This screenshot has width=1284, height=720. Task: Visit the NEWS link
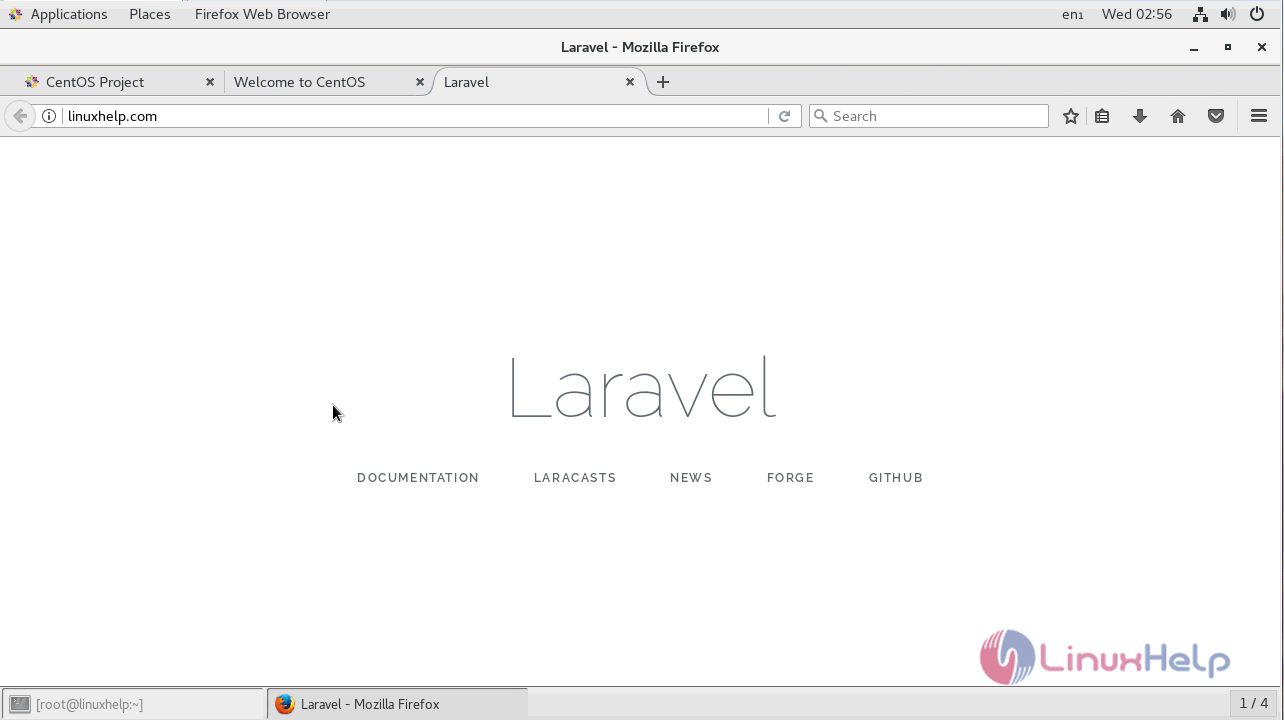(691, 478)
